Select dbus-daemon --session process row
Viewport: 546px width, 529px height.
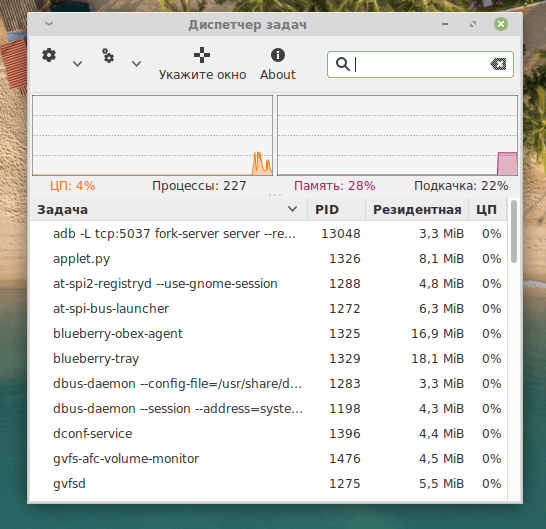[x=268, y=409]
